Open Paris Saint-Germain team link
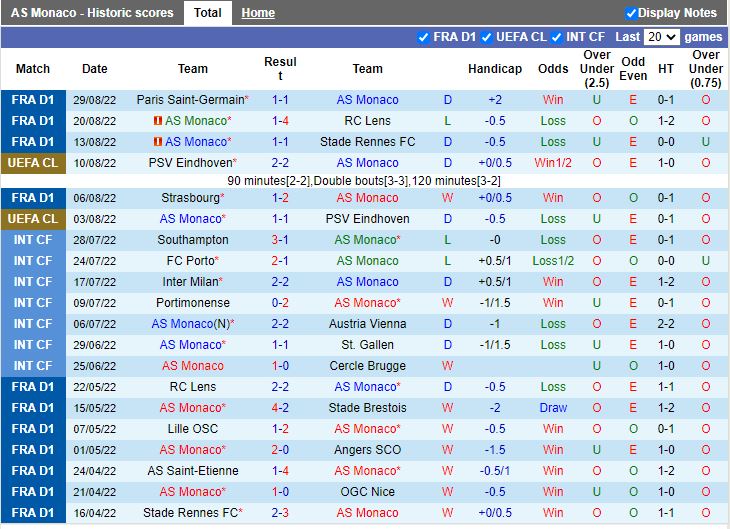Viewport: 730px width, 529px height. coord(190,100)
